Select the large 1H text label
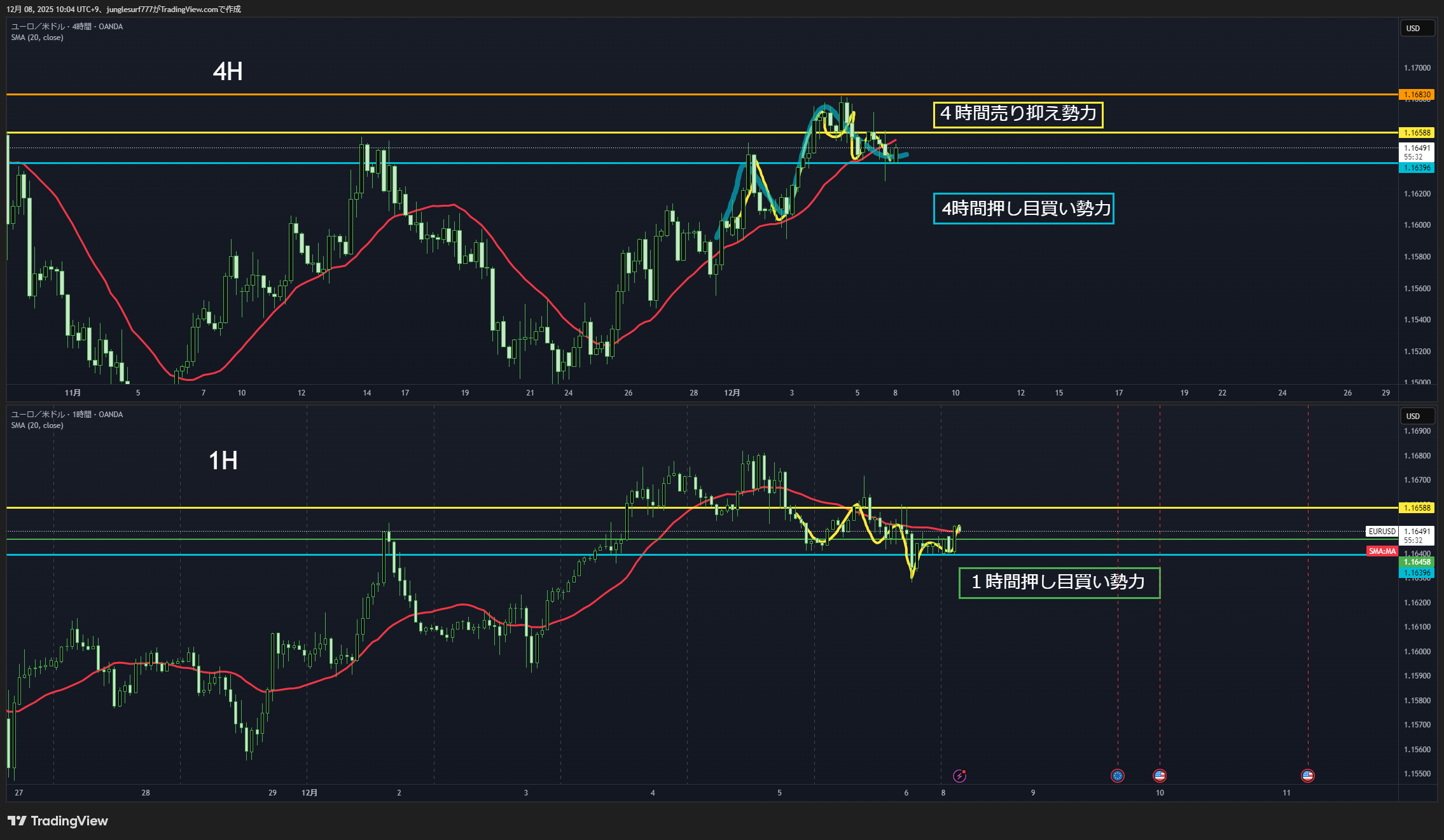Viewport: 1444px width, 840px height. pyautogui.click(x=223, y=460)
